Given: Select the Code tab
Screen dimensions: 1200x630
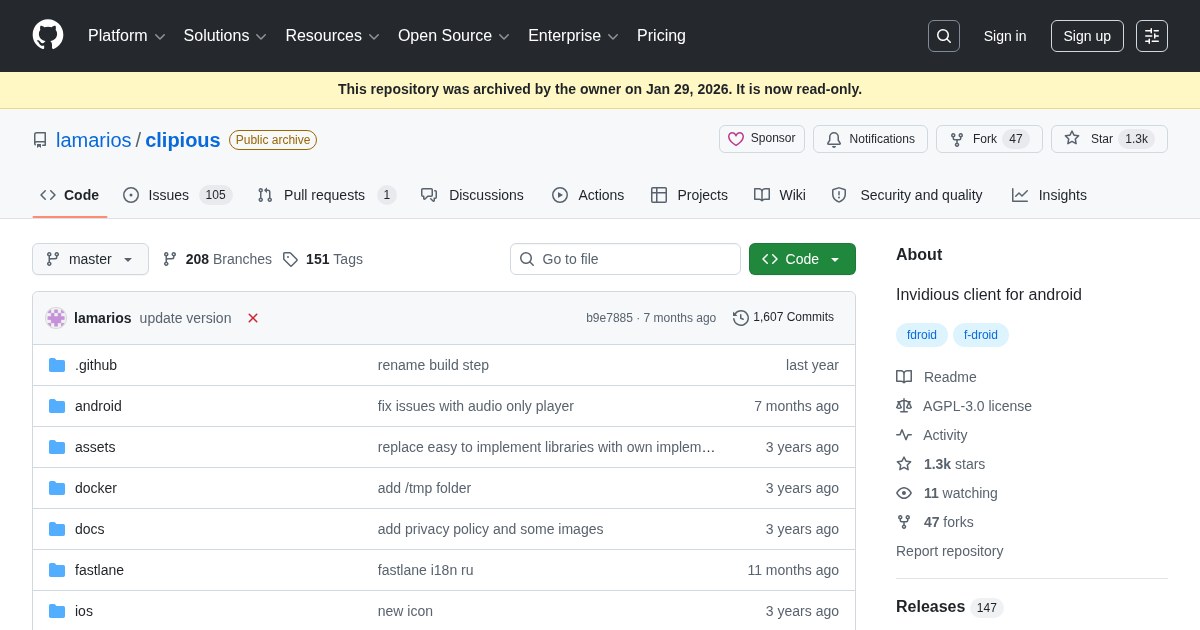Looking at the screenshot, I should tap(69, 195).
